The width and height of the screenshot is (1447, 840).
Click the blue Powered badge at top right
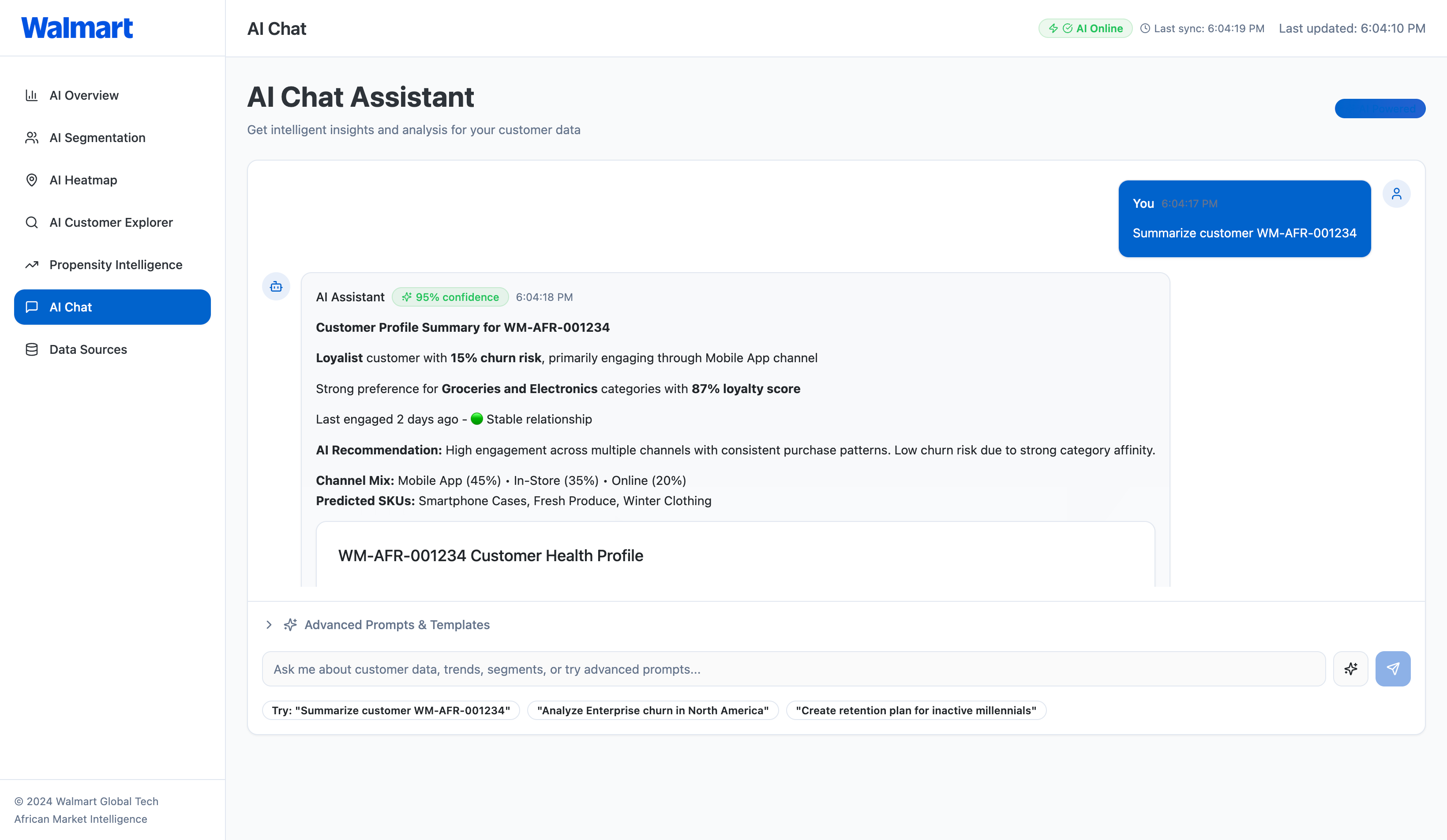(x=1380, y=109)
